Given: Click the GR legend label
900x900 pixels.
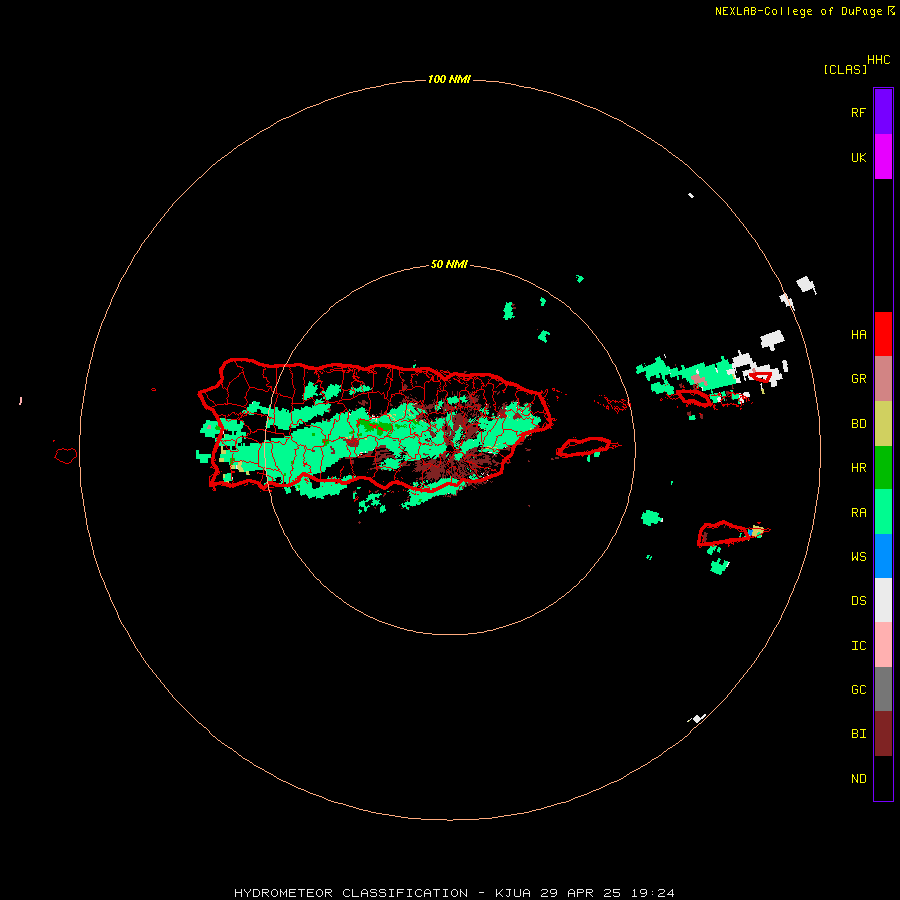Looking at the screenshot, I should tap(858, 379).
